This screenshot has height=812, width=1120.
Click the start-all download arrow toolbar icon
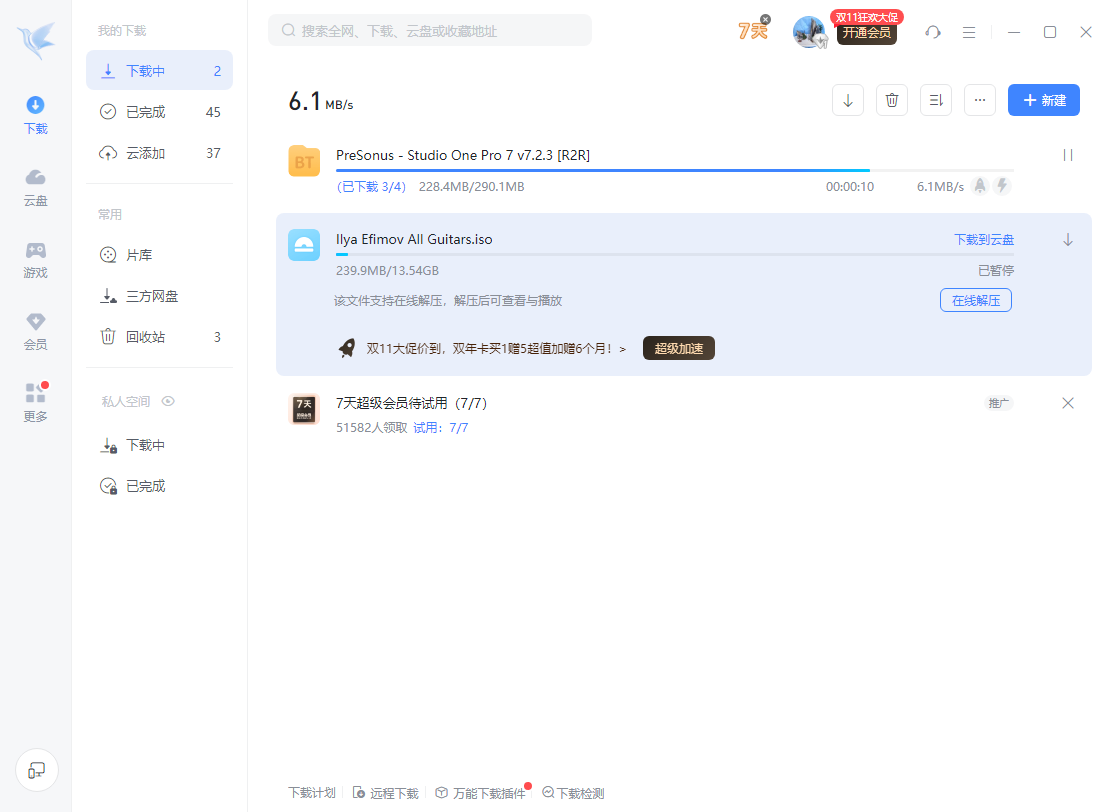(848, 100)
